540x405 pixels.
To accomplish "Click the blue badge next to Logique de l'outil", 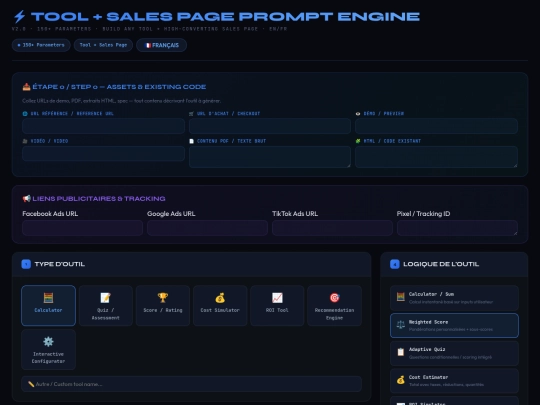I will point(395,264).
